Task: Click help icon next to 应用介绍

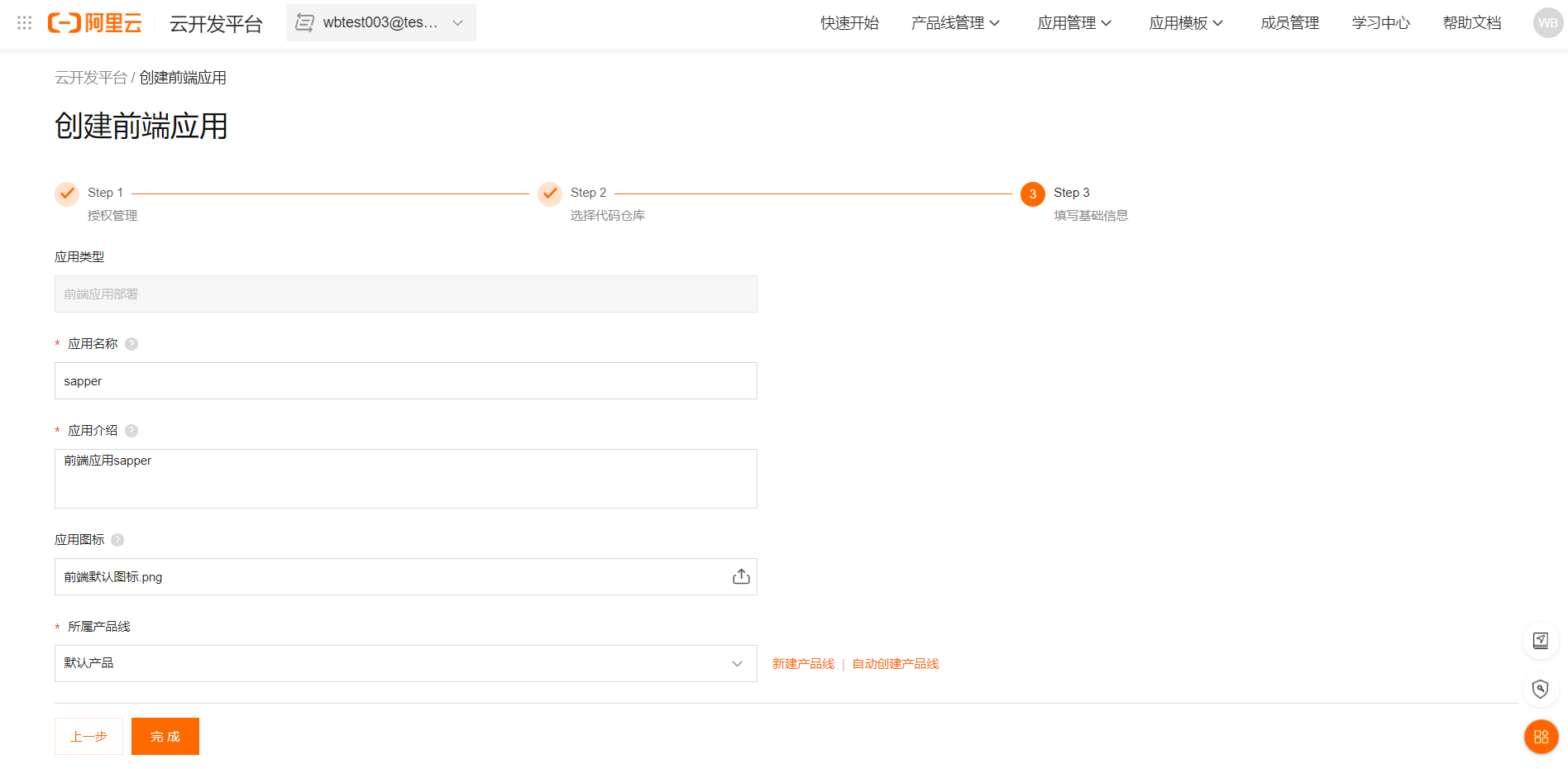Action: 131,431
